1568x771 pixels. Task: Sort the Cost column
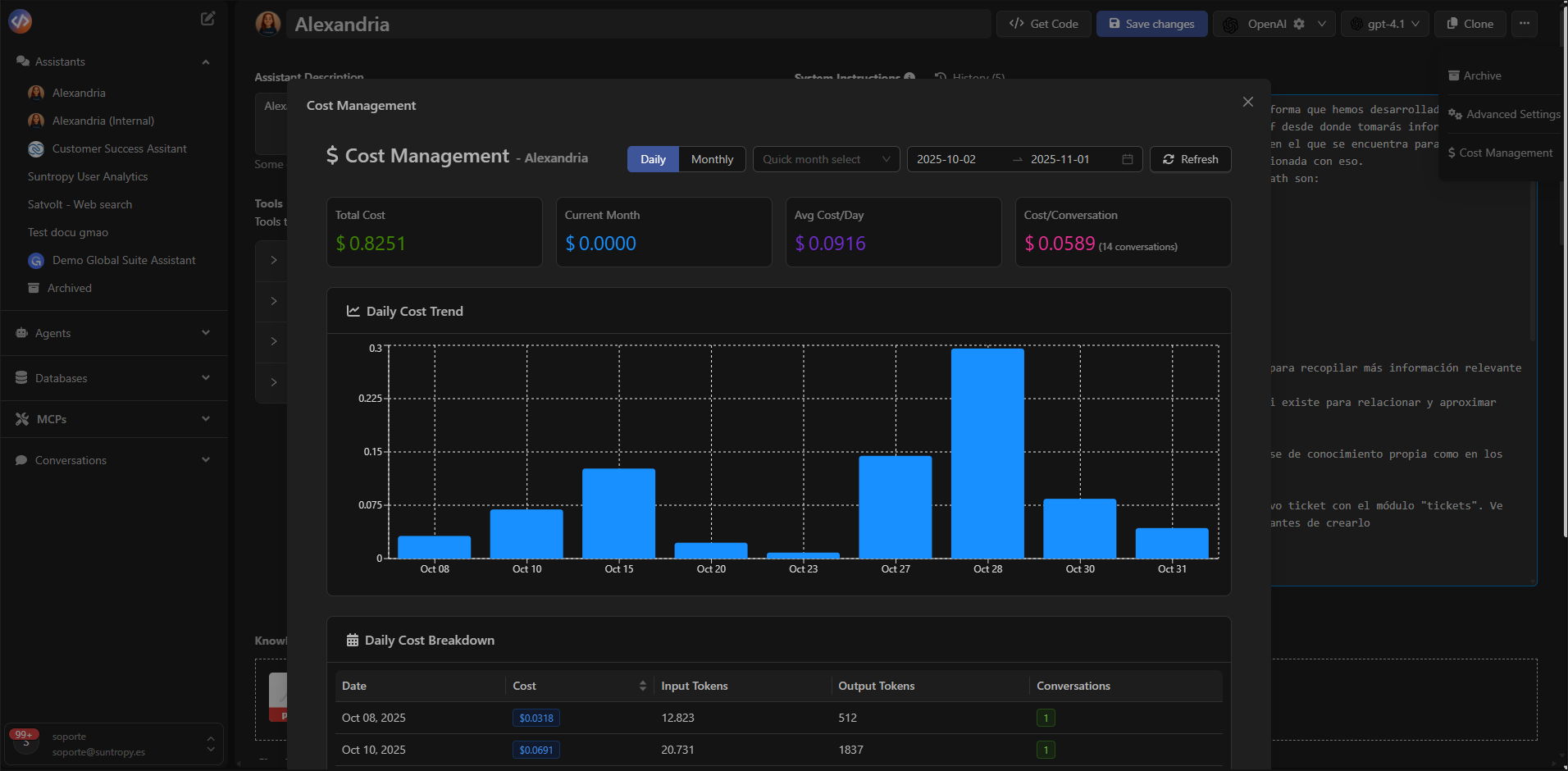(642, 686)
